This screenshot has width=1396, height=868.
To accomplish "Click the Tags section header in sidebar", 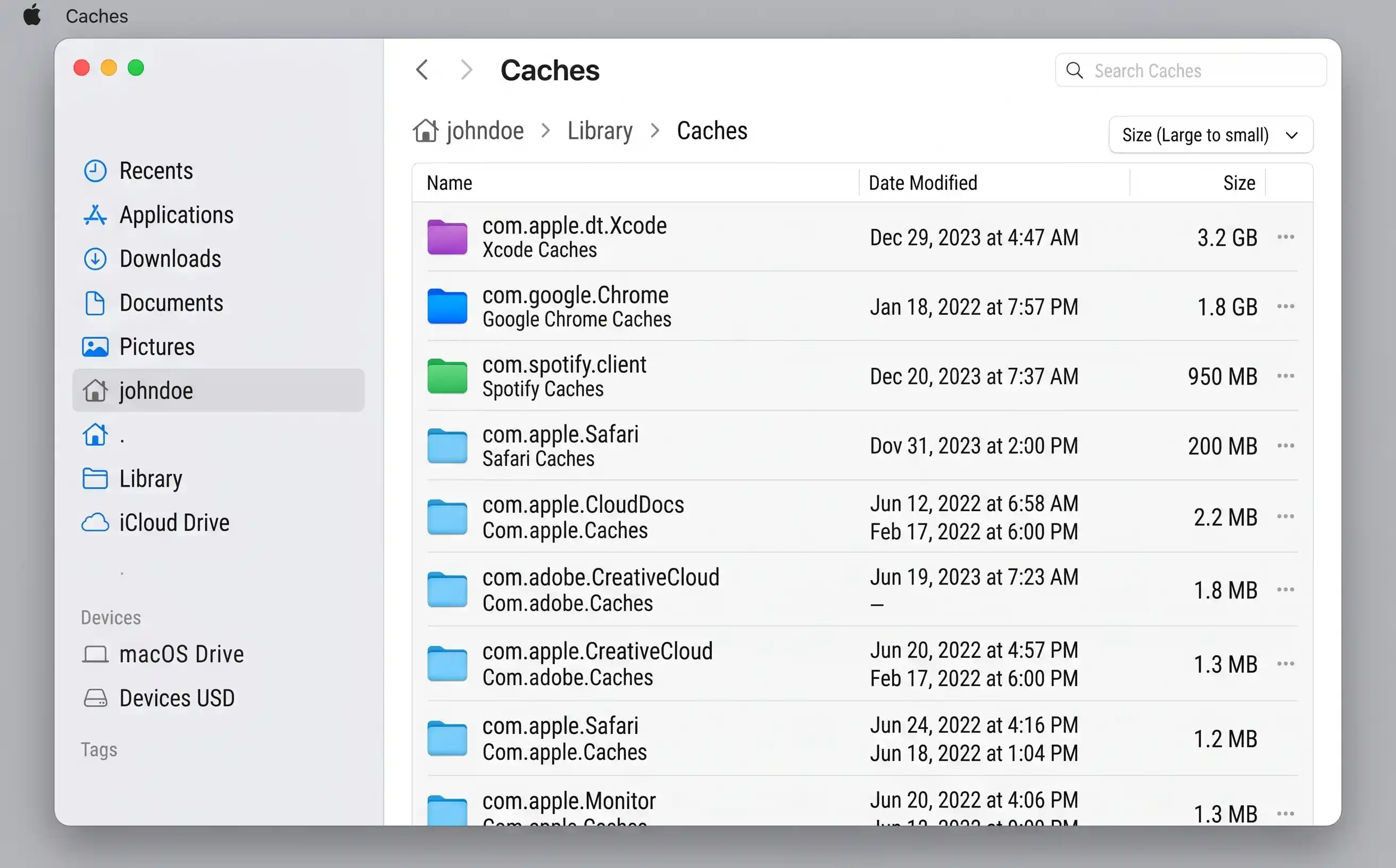I will 99,750.
